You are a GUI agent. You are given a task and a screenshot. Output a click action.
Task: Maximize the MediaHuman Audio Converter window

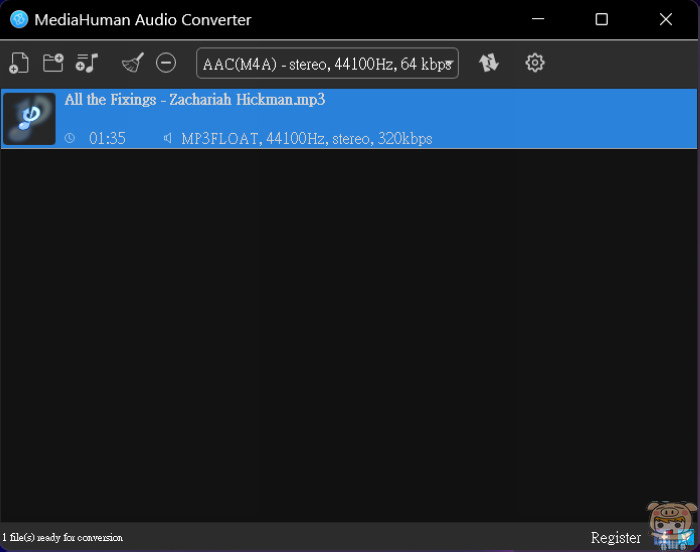pos(601,19)
